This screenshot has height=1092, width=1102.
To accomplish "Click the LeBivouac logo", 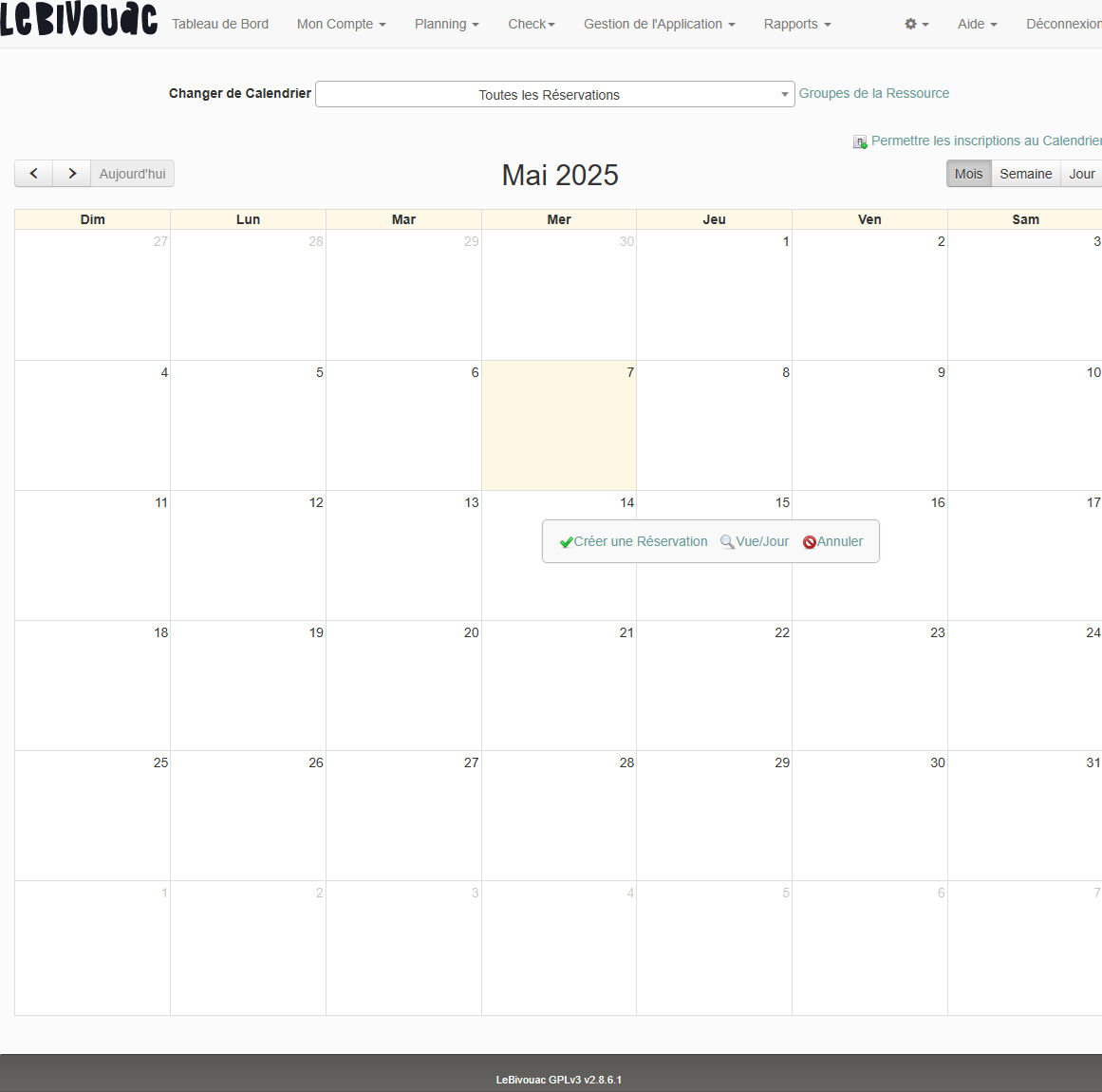I will (x=79, y=20).
